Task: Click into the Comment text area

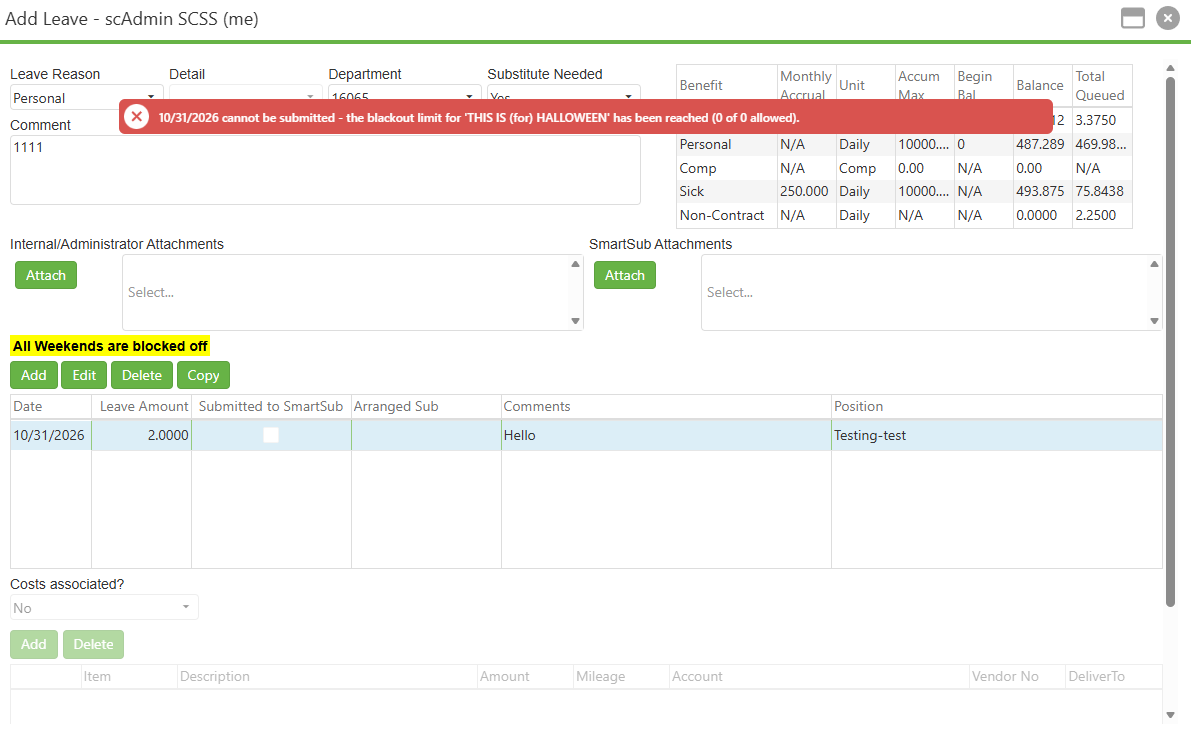Action: point(325,169)
